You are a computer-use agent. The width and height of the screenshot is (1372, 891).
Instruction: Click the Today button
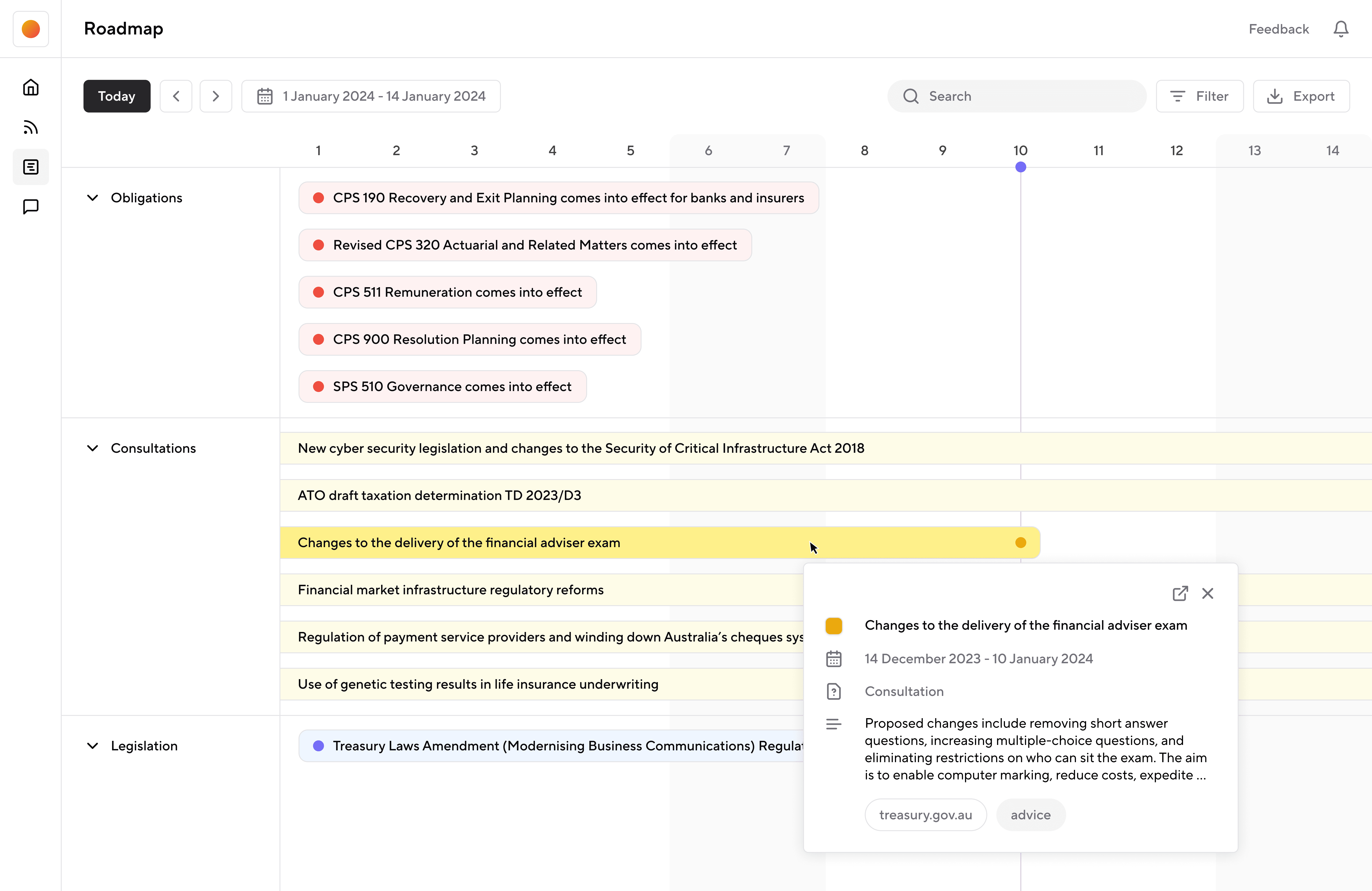116,96
